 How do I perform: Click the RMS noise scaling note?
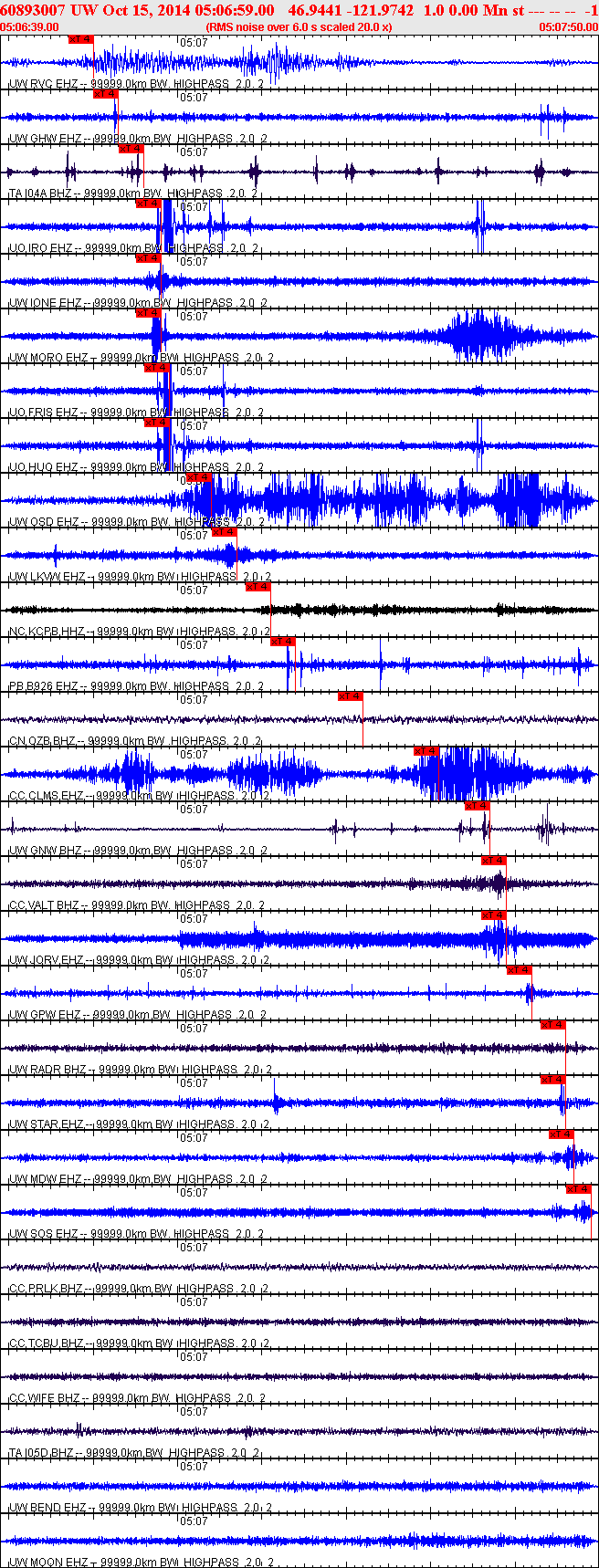point(299,27)
